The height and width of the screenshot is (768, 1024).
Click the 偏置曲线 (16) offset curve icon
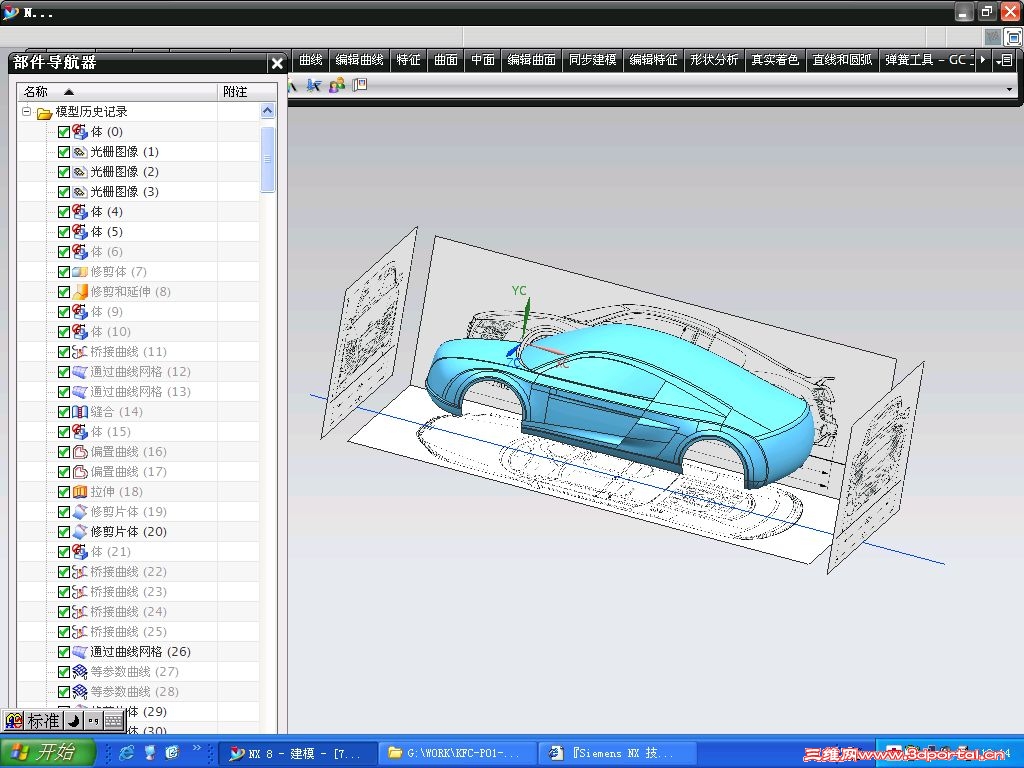point(80,452)
